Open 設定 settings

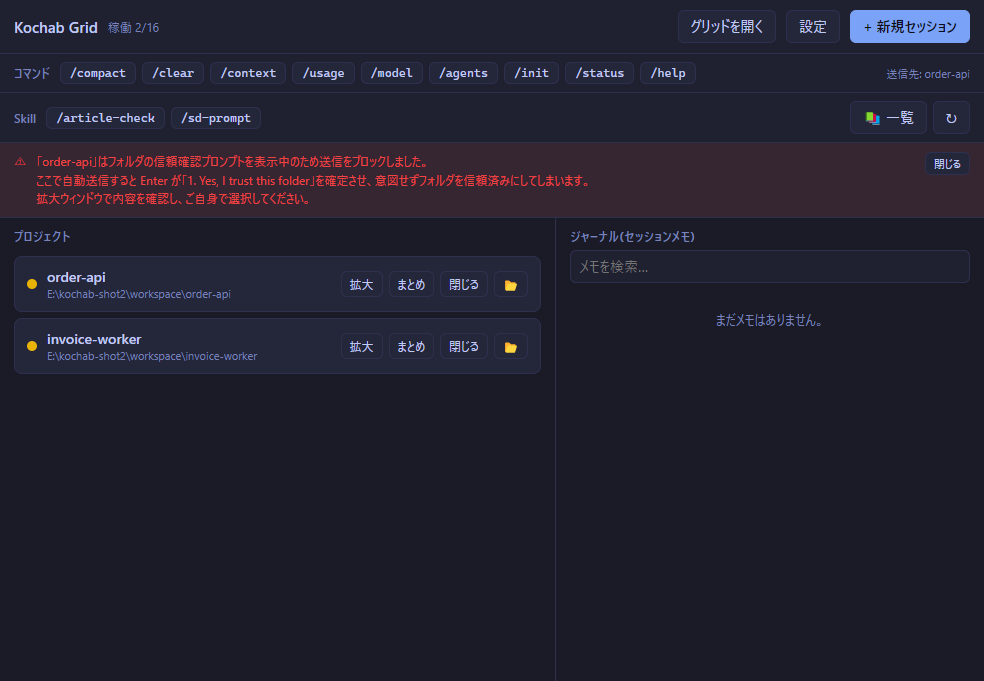pos(813,26)
